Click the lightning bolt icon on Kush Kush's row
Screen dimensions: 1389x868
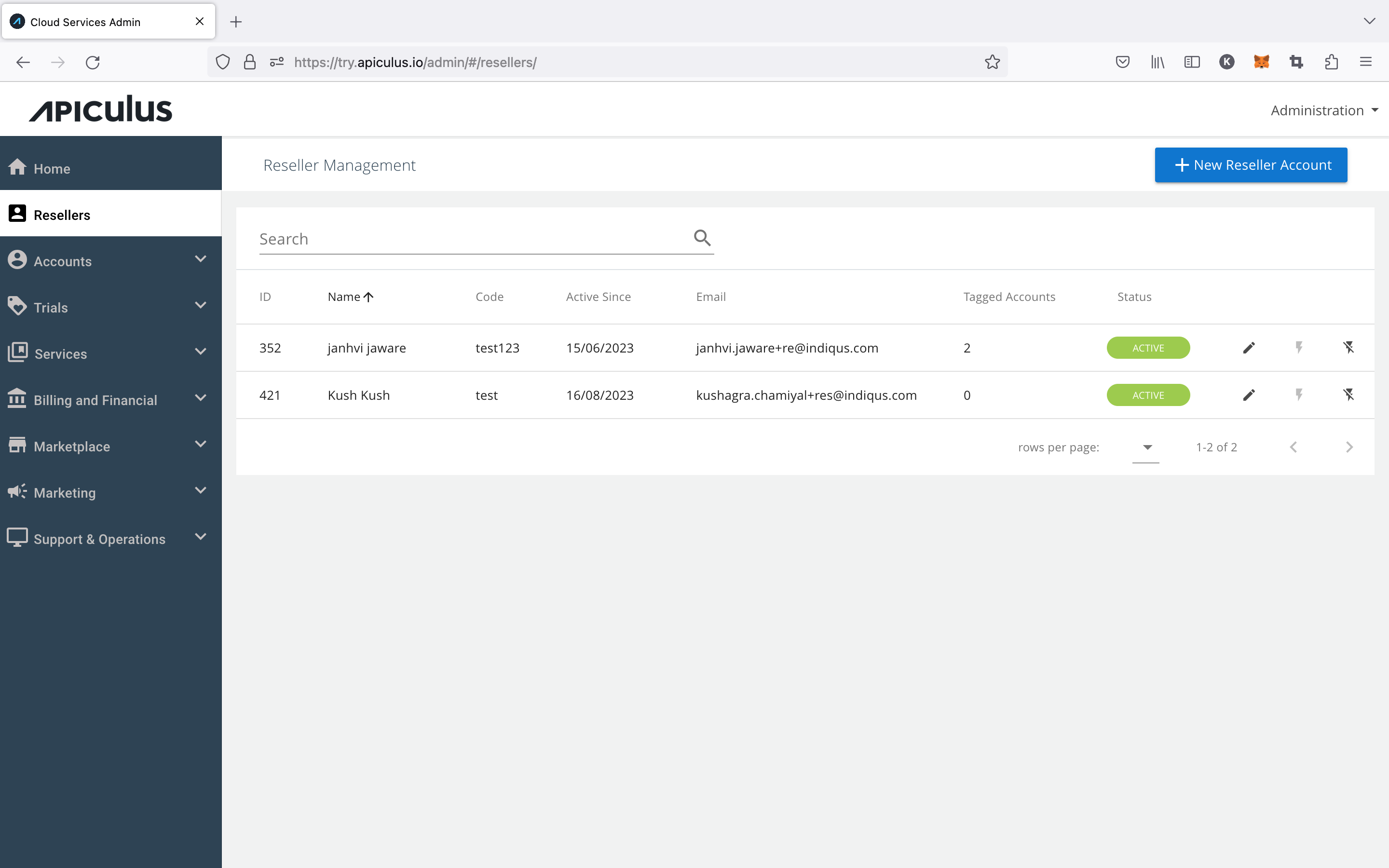1299,394
